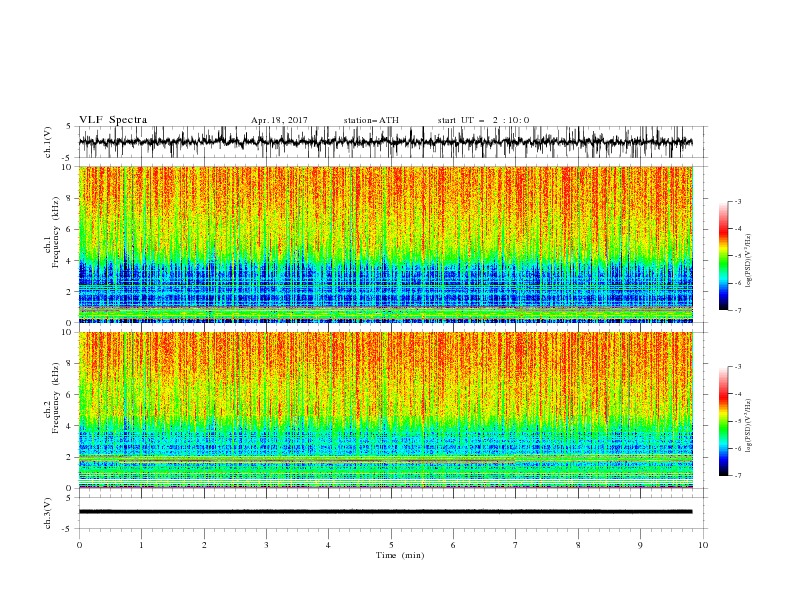Click the "8" kHz tick of the ch.1 spectrogram
792x612 pixels.
[69, 198]
